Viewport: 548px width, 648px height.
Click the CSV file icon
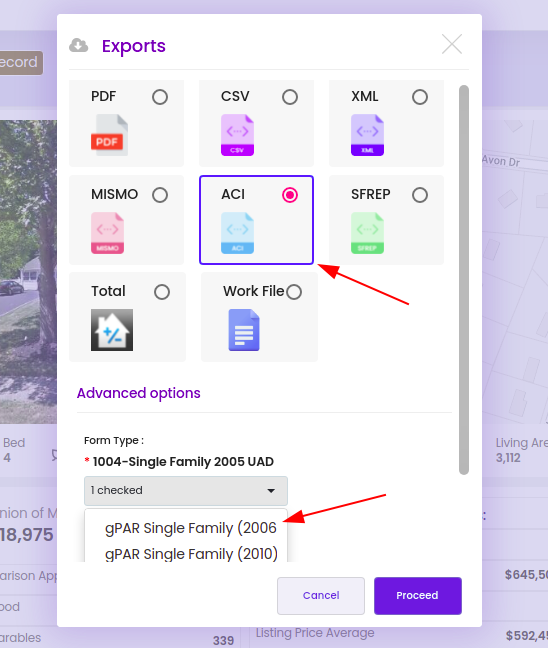(x=237, y=135)
